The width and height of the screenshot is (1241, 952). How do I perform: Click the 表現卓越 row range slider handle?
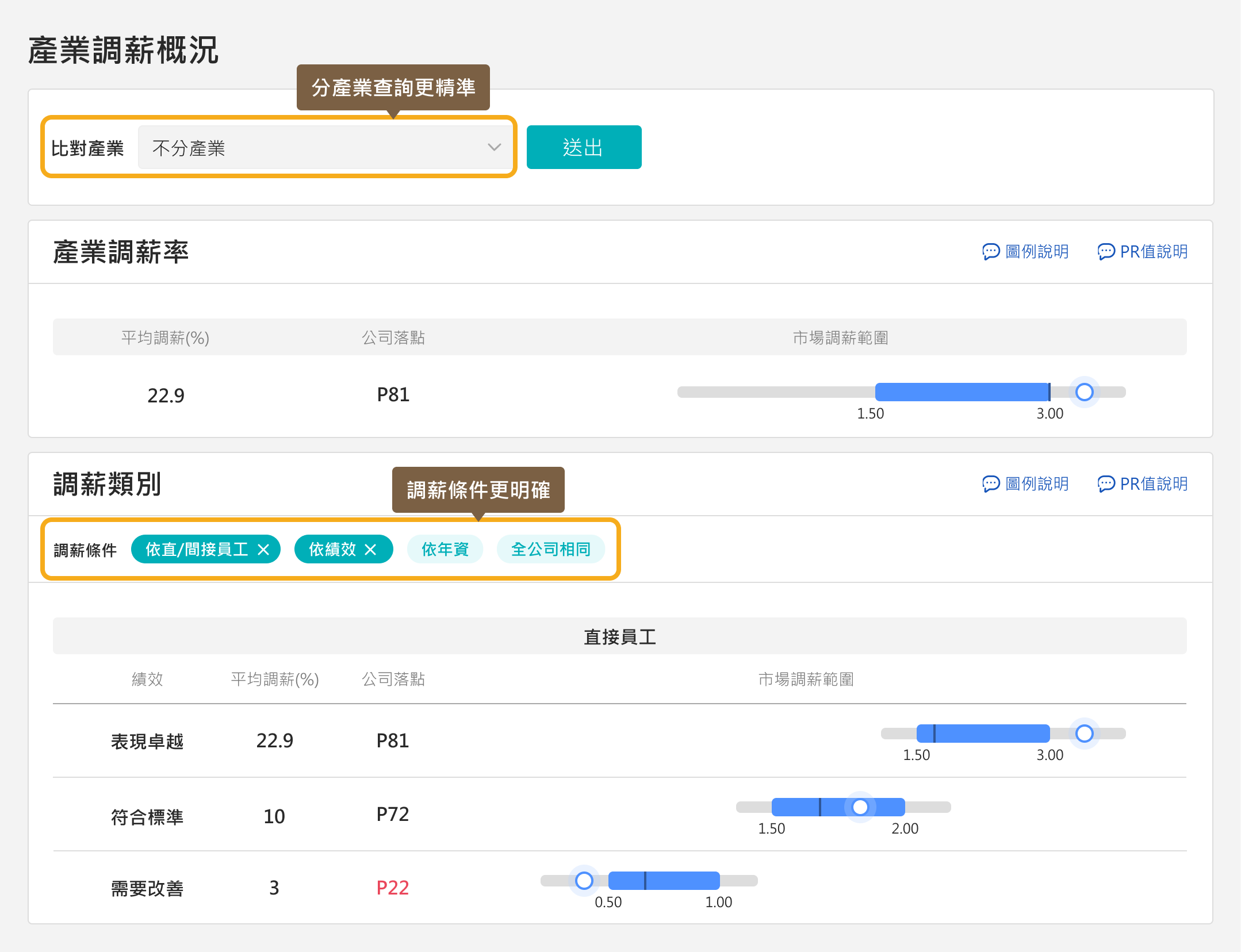pyautogui.click(x=1084, y=734)
